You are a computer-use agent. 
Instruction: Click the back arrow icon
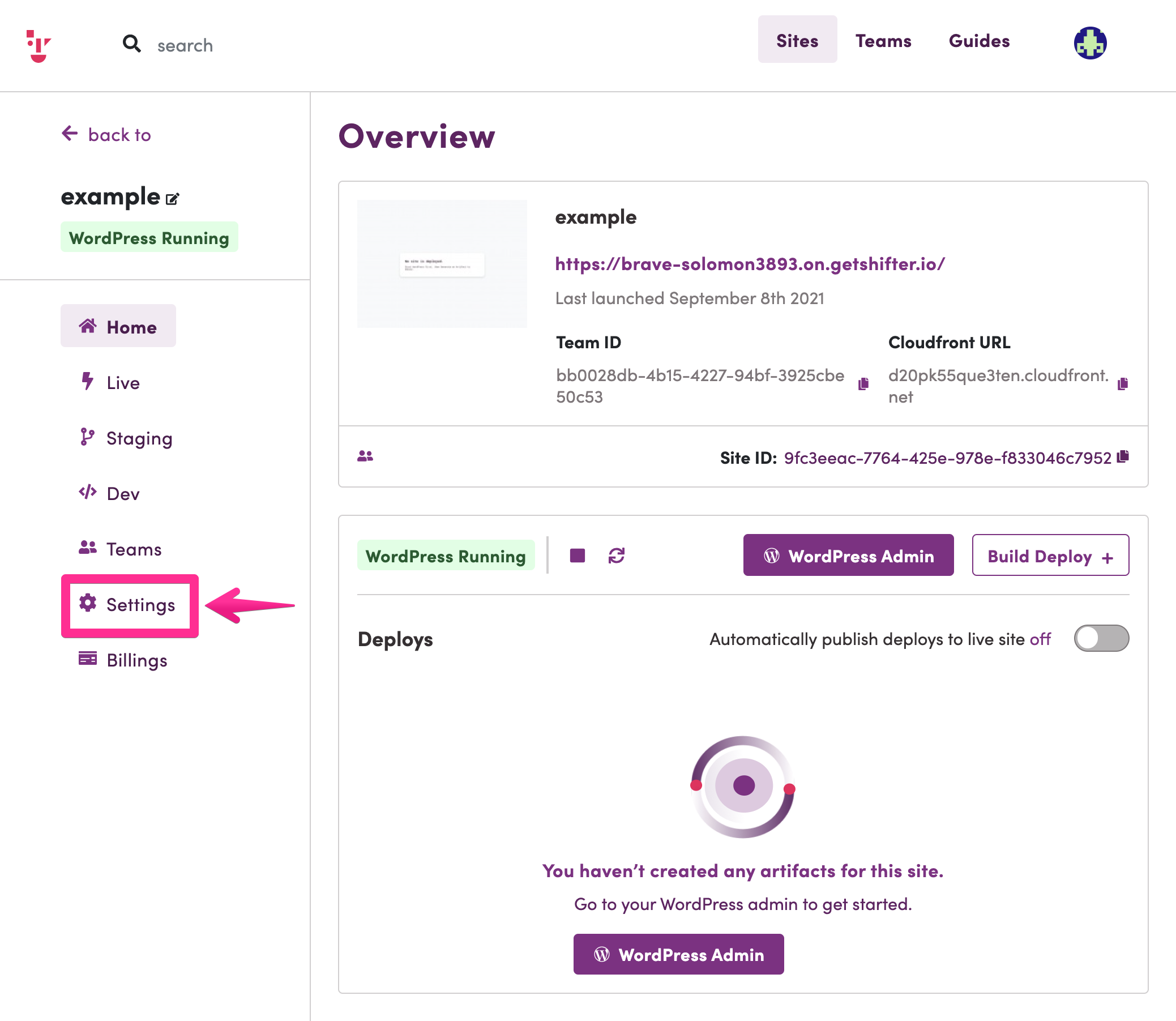[70, 133]
